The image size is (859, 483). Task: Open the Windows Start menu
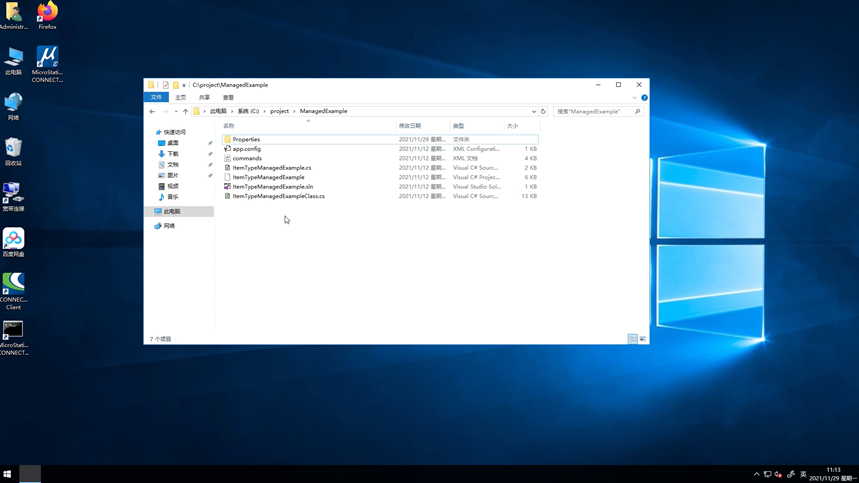click(x=7, y=474)
